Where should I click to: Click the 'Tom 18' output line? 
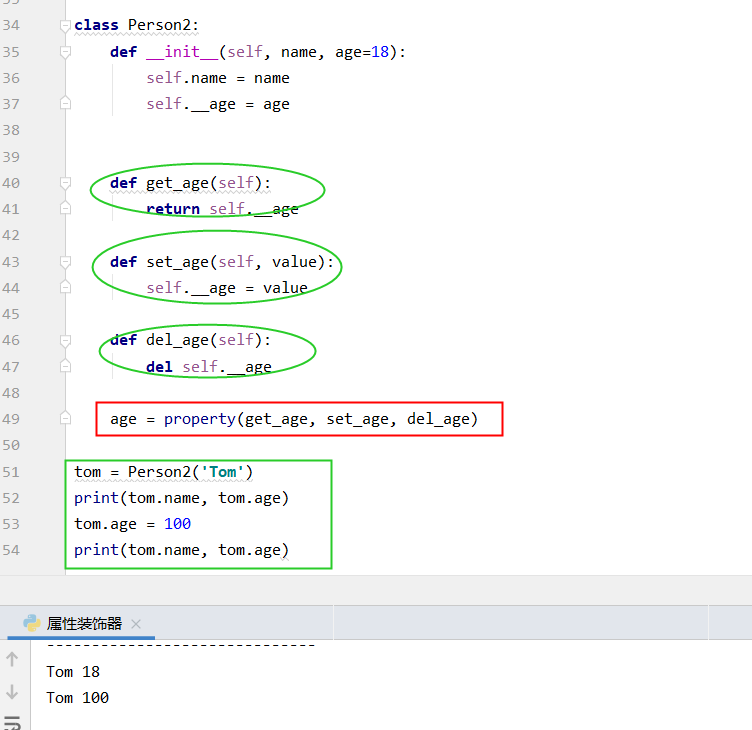[x=73, y=672]
